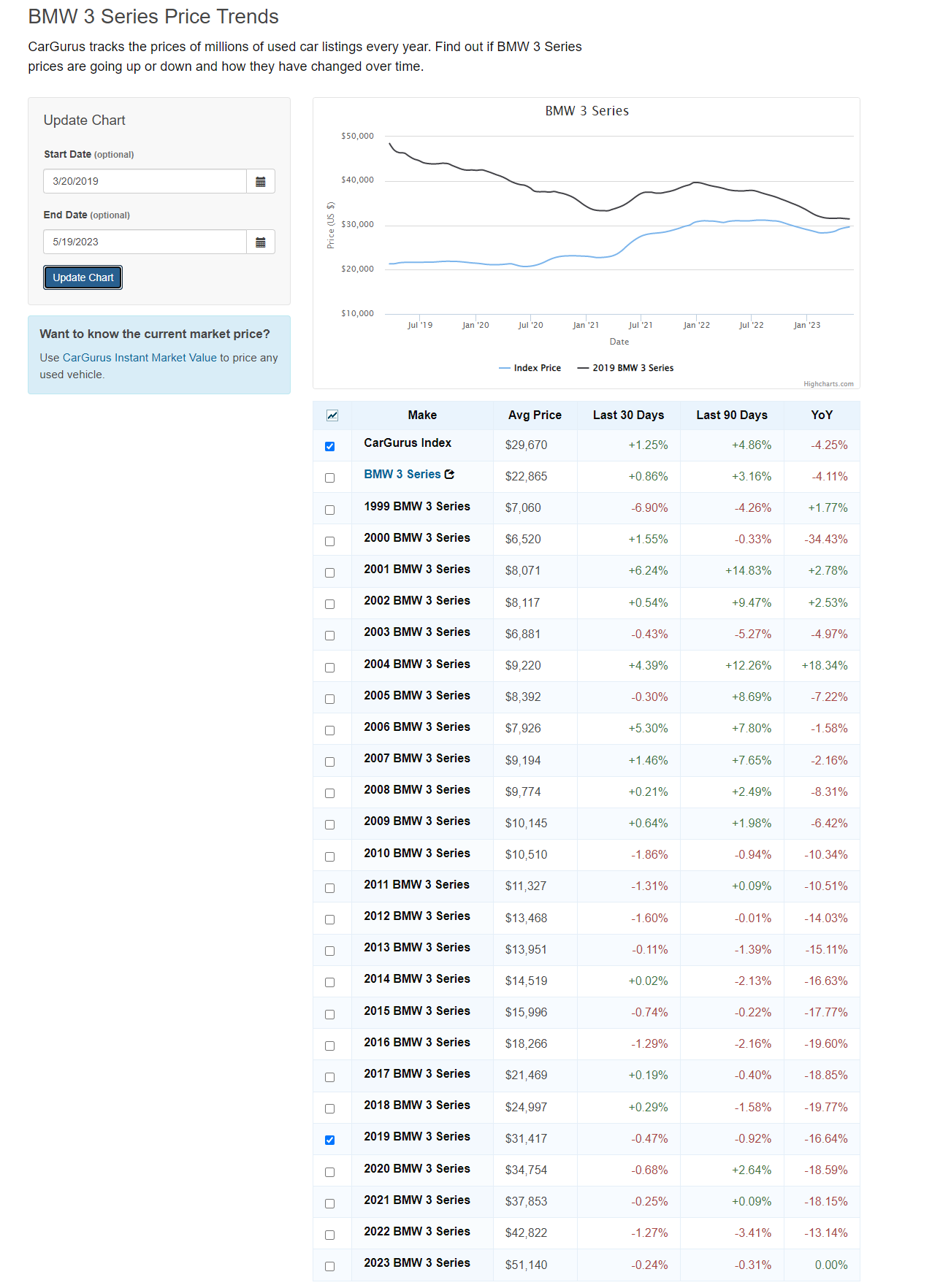Click the 2012 BMW 3 Series row label

click(x=417, y=916)
